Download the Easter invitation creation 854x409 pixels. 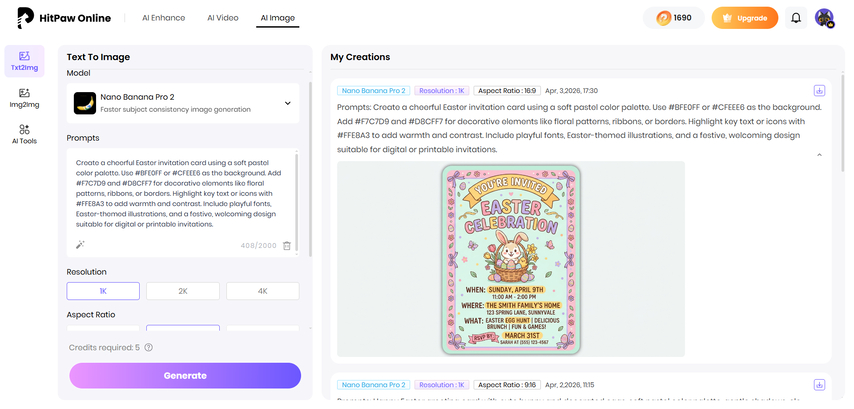pos(819,90)
